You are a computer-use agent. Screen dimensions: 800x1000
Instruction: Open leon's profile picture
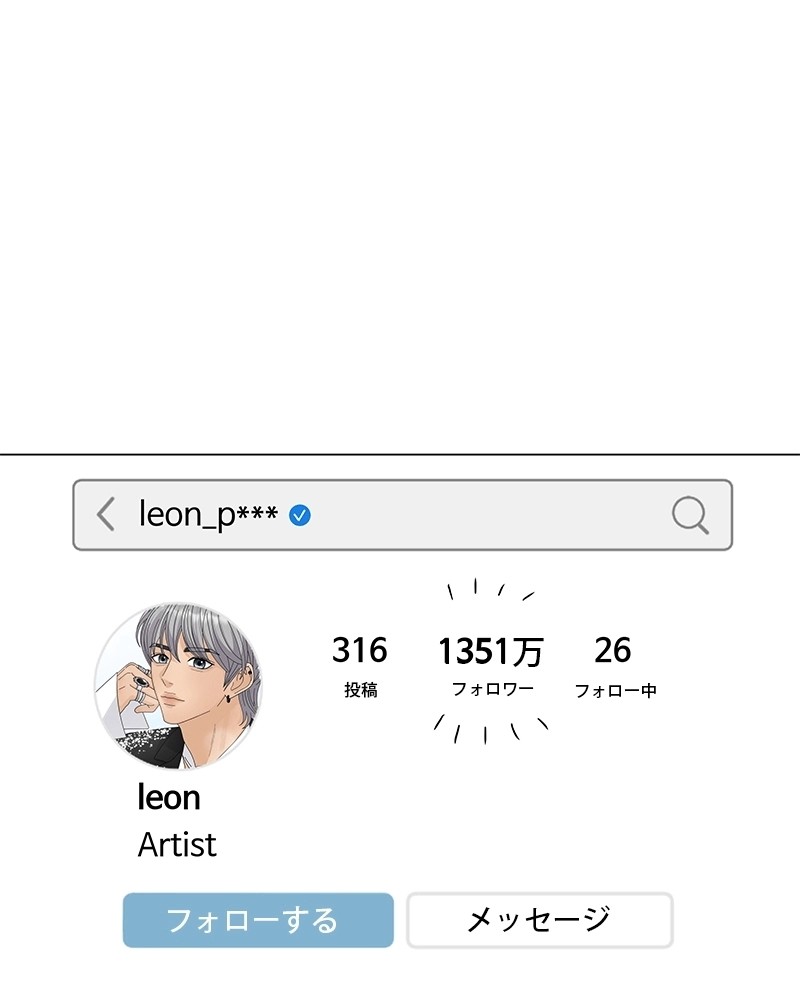[178, 686]
